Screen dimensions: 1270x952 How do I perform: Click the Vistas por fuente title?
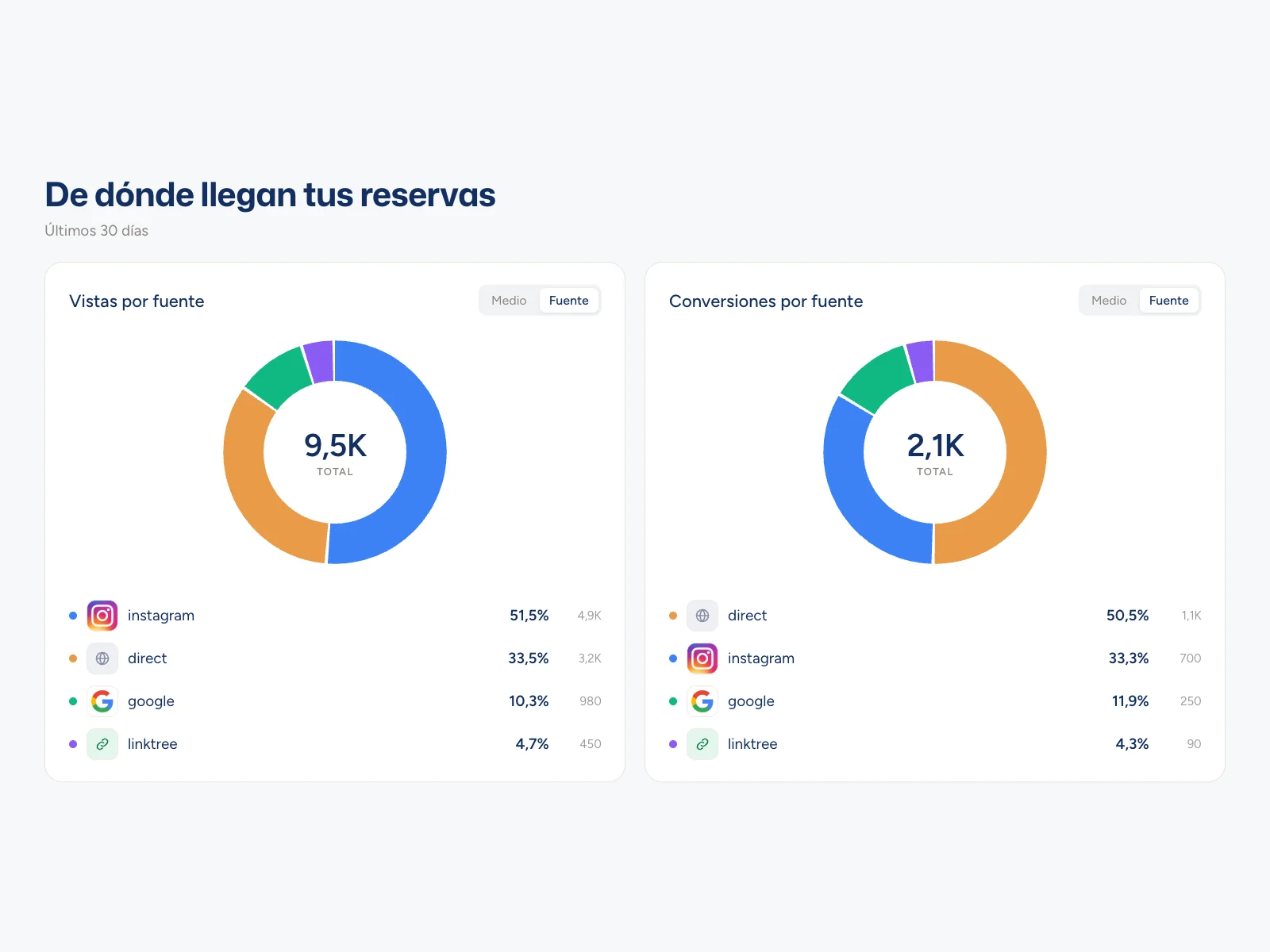(137, 301)
